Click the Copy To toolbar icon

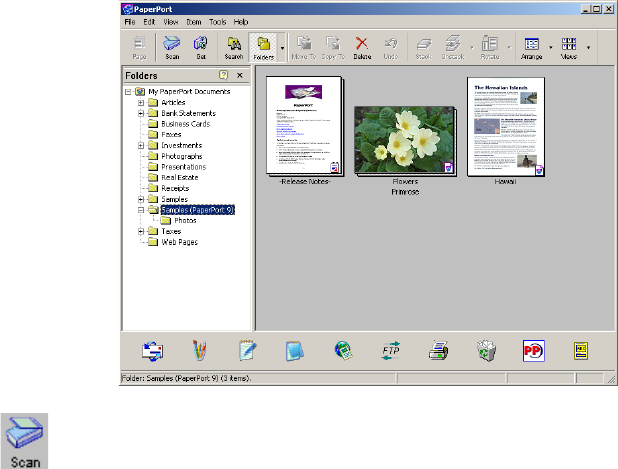pyautogui.click(x=333, y=47)
